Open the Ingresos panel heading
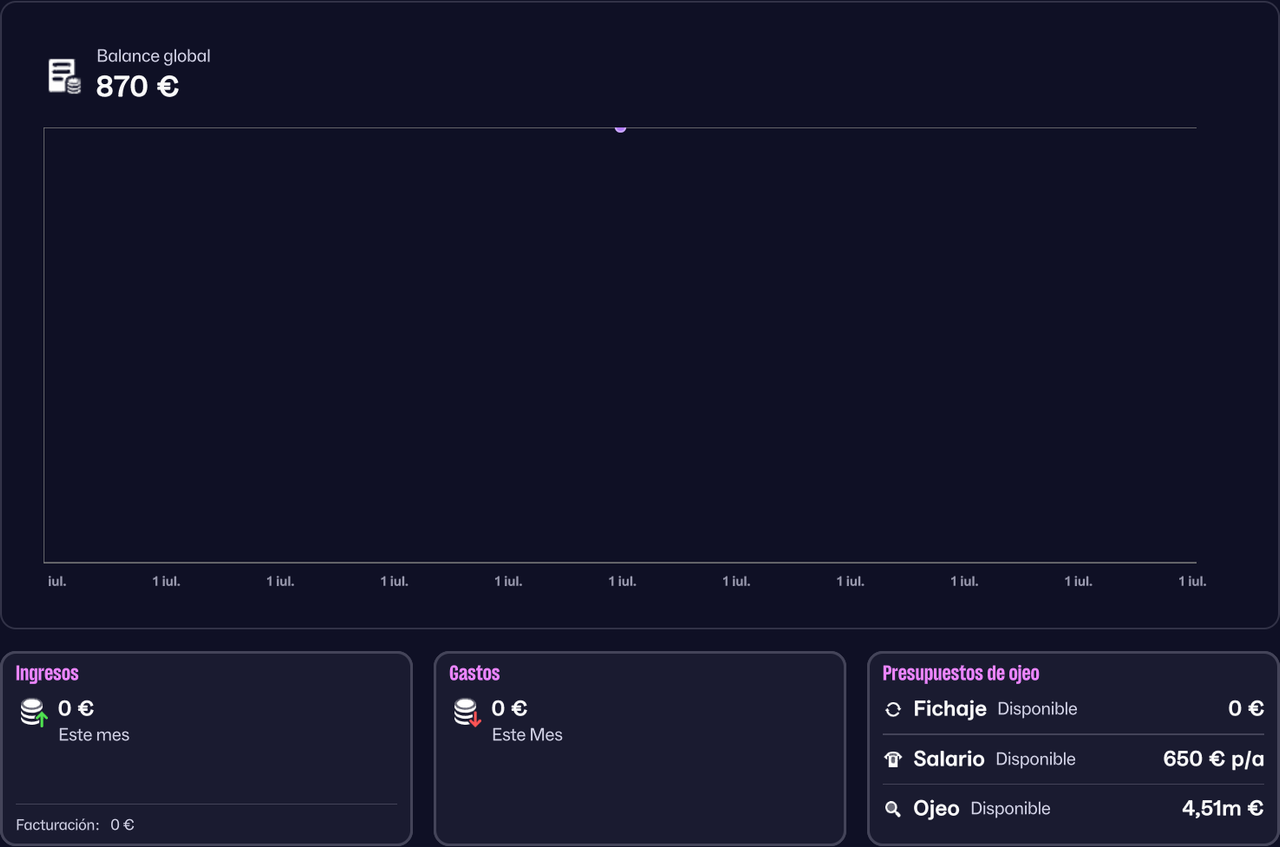 tap(47, 674)
